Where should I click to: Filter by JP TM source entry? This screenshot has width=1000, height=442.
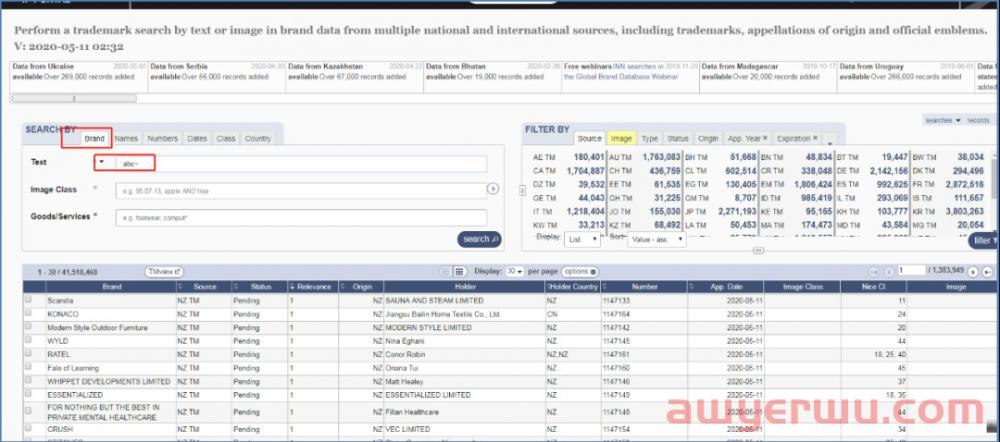click(721, 211)
